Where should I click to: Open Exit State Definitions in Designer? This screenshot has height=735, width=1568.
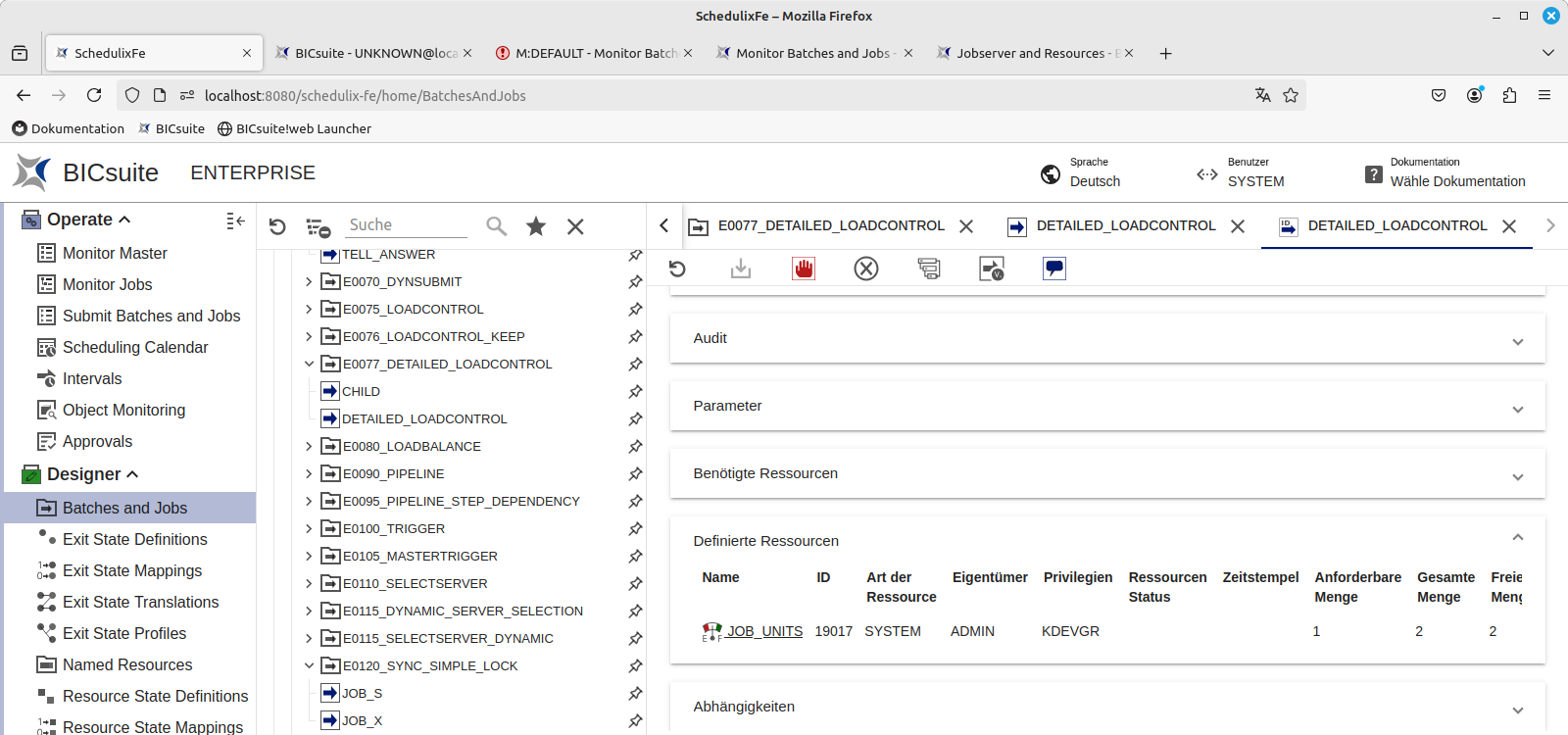point(134,539)
